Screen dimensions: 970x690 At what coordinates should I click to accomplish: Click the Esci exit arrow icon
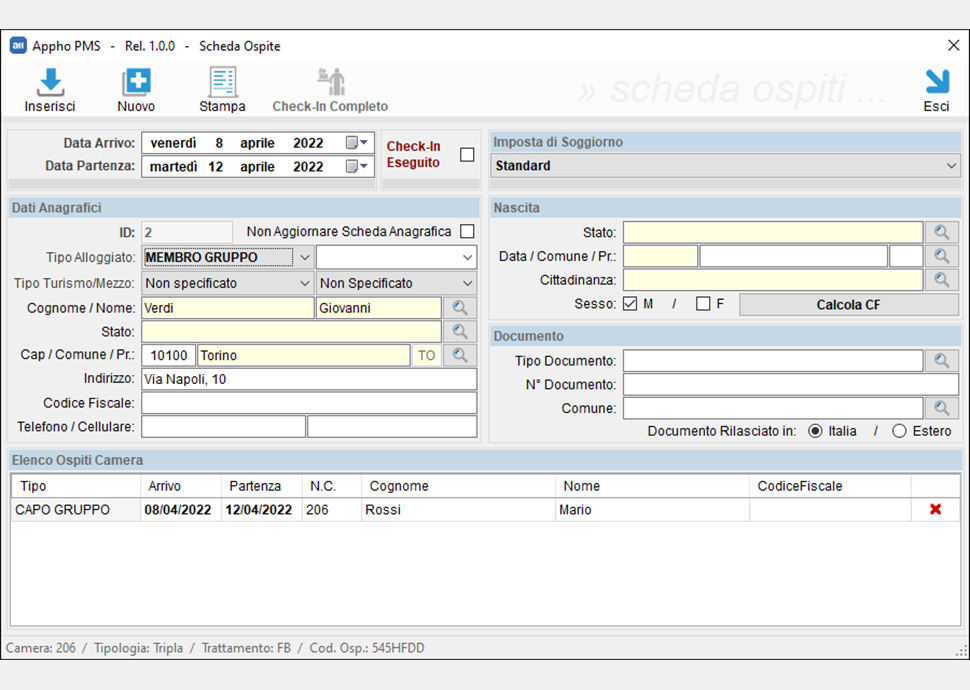click(937, 82)
